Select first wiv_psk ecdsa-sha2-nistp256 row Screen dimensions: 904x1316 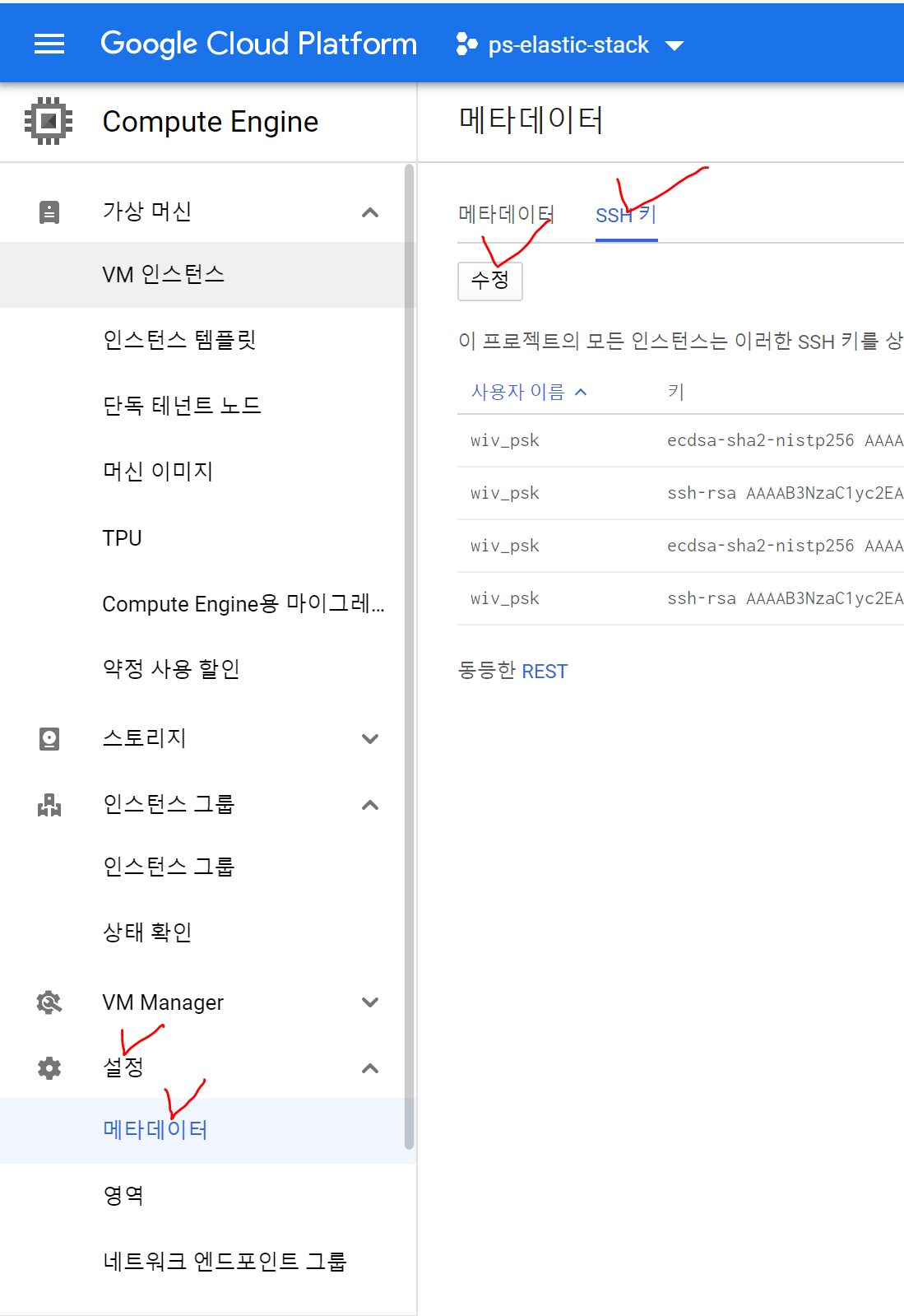click(680, 440)
